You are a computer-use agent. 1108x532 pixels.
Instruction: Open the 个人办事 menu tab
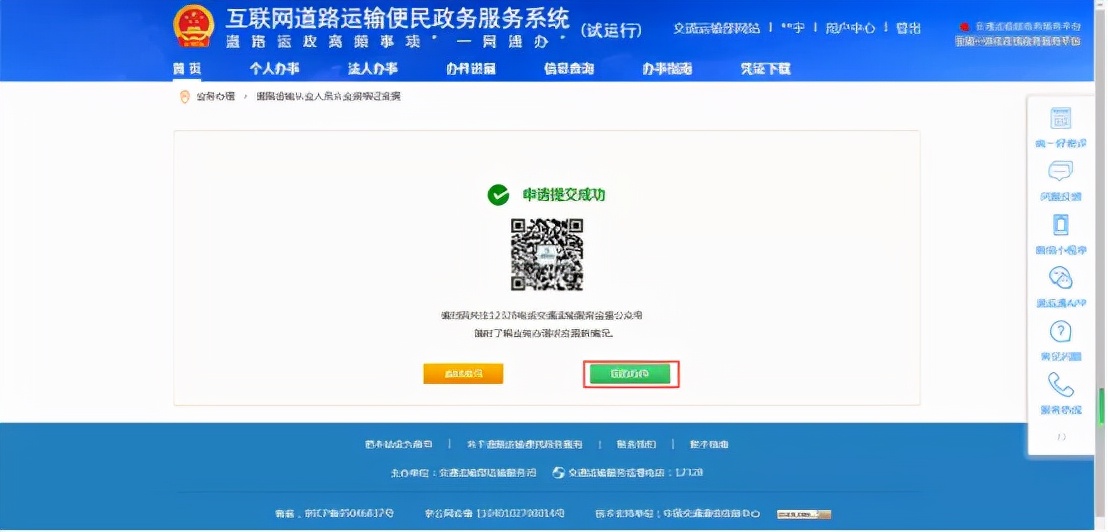[274, 69]
